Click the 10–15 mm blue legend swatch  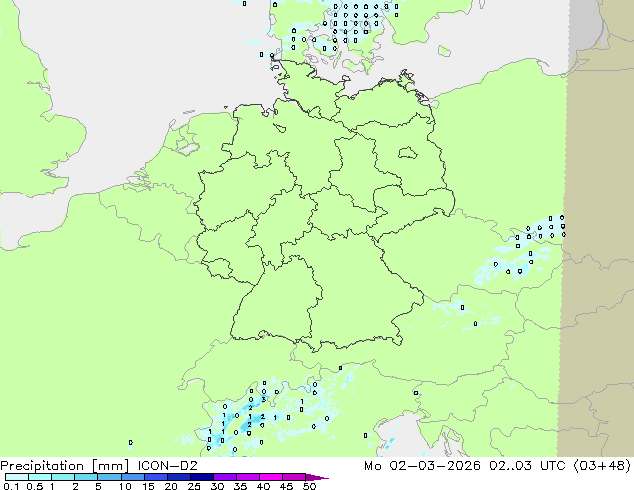[132, 477]
